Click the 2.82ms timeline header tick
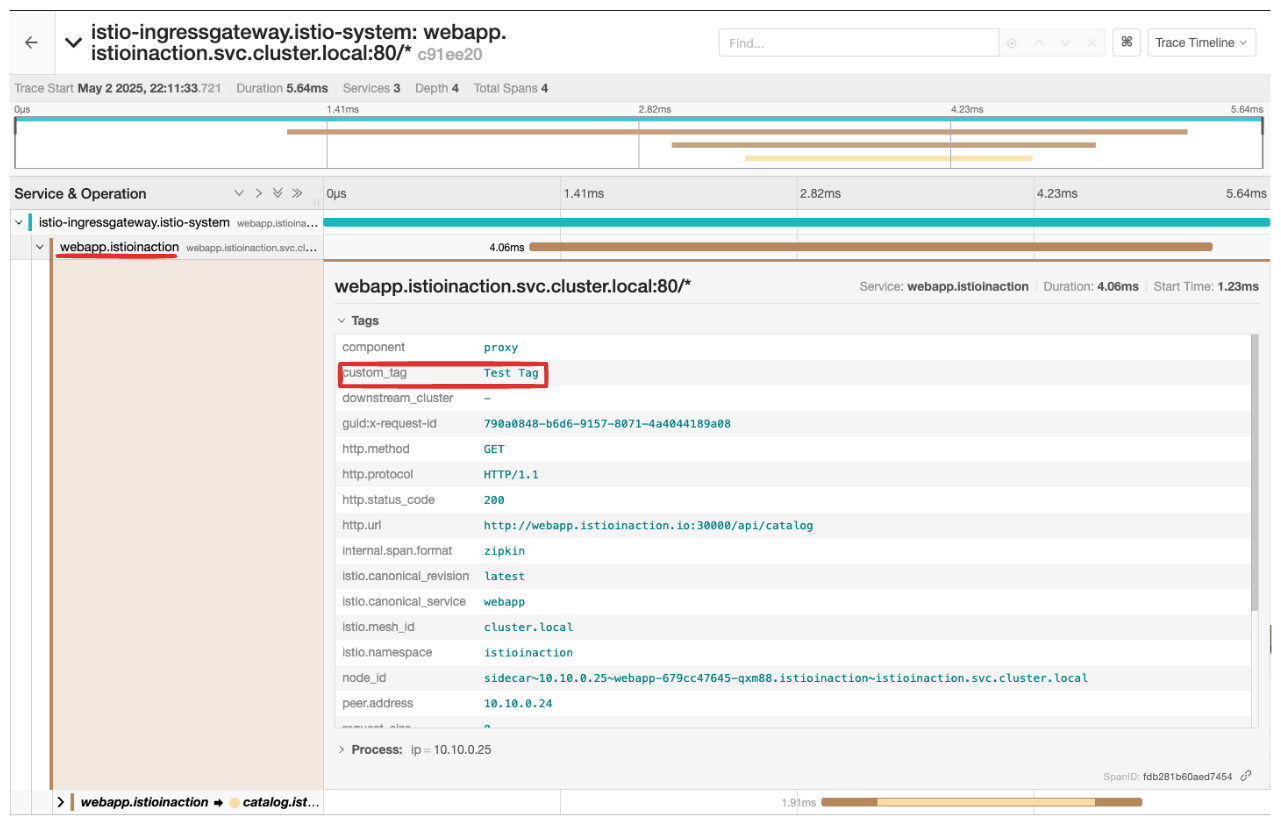This screenshot has width=1281, height=837. tap(819, 194)
